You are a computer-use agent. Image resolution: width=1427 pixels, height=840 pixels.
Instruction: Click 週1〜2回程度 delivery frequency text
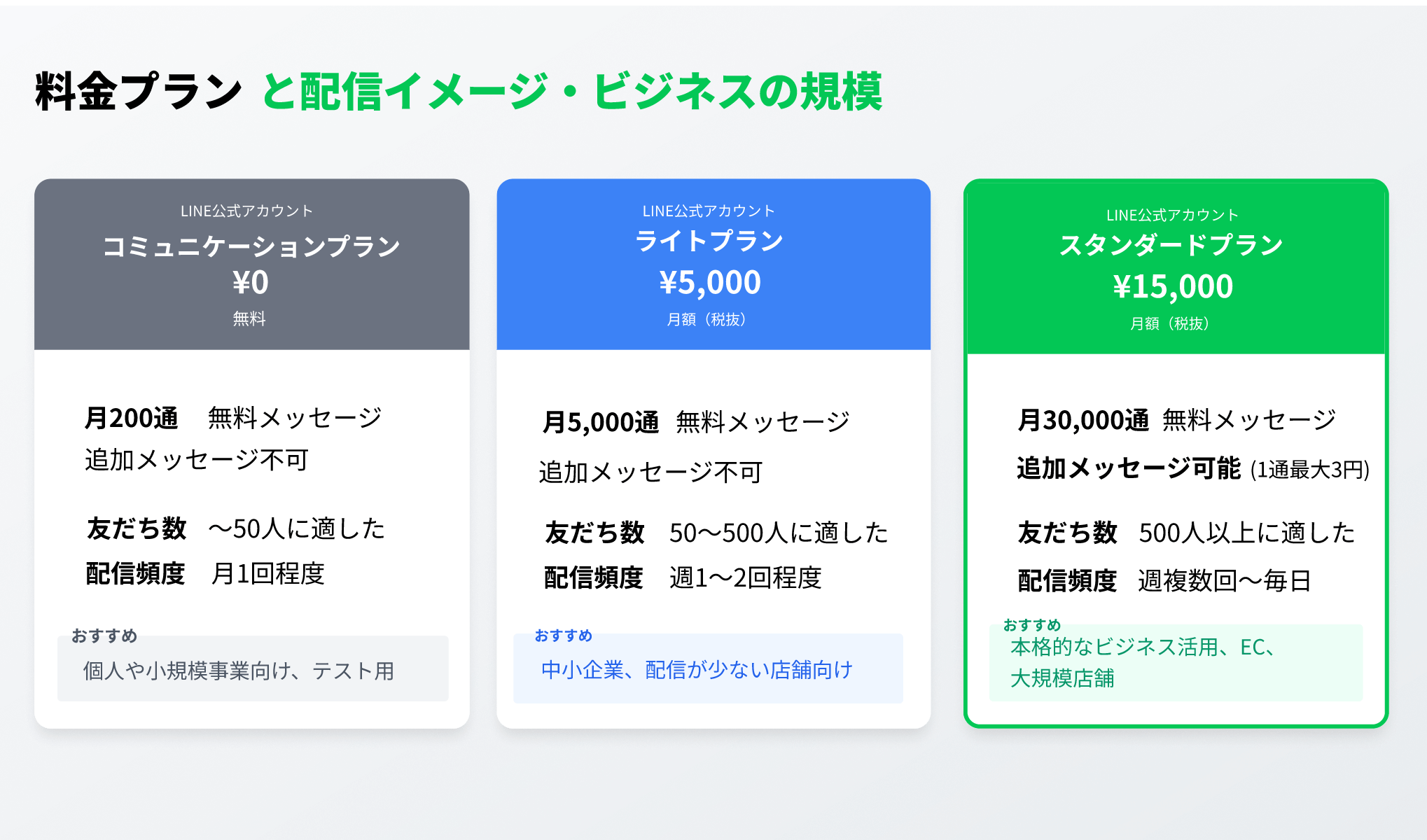click(x=745, y=578)
